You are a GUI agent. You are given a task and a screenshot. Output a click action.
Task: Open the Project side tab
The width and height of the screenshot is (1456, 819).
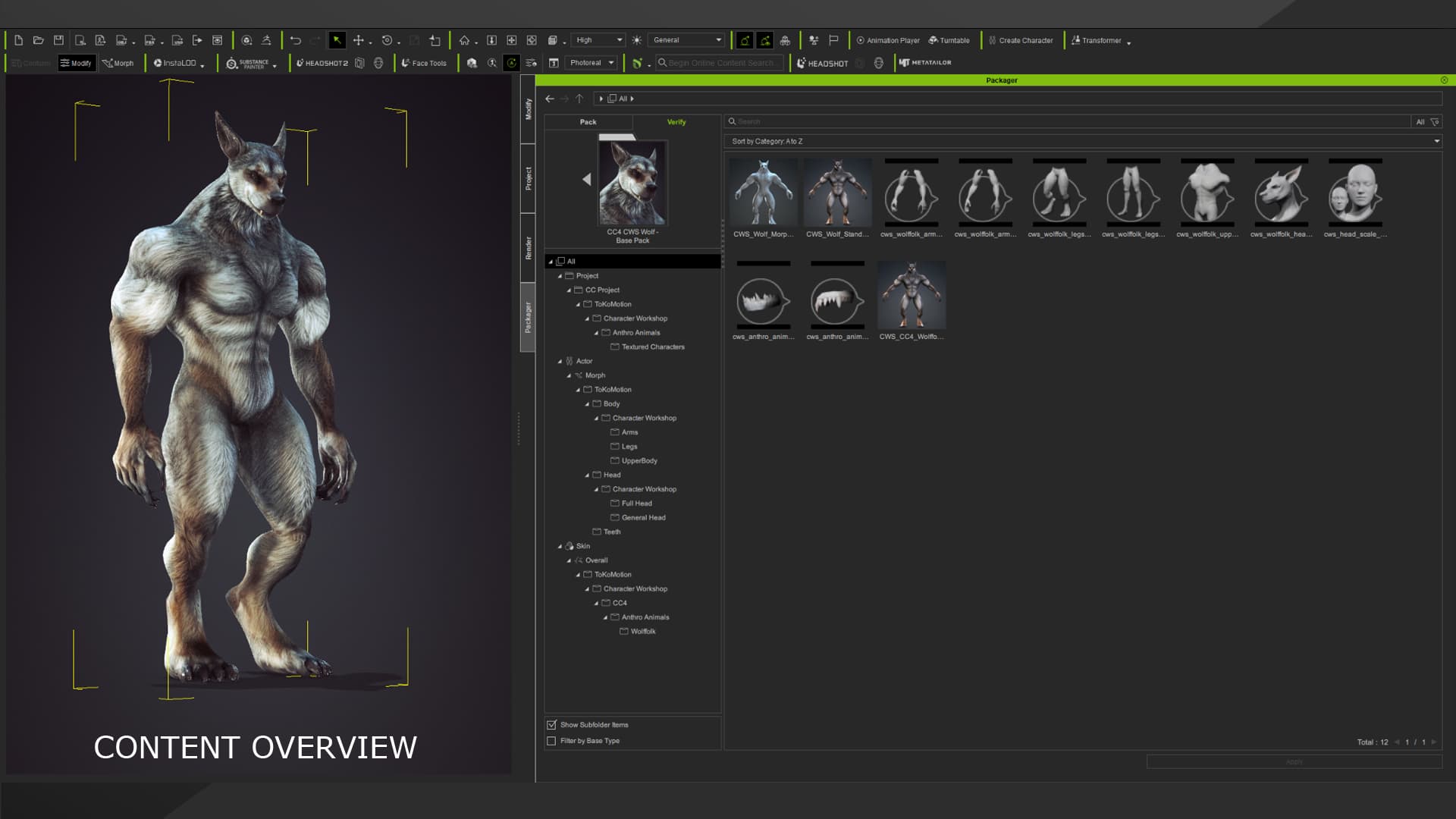[529, 178]
